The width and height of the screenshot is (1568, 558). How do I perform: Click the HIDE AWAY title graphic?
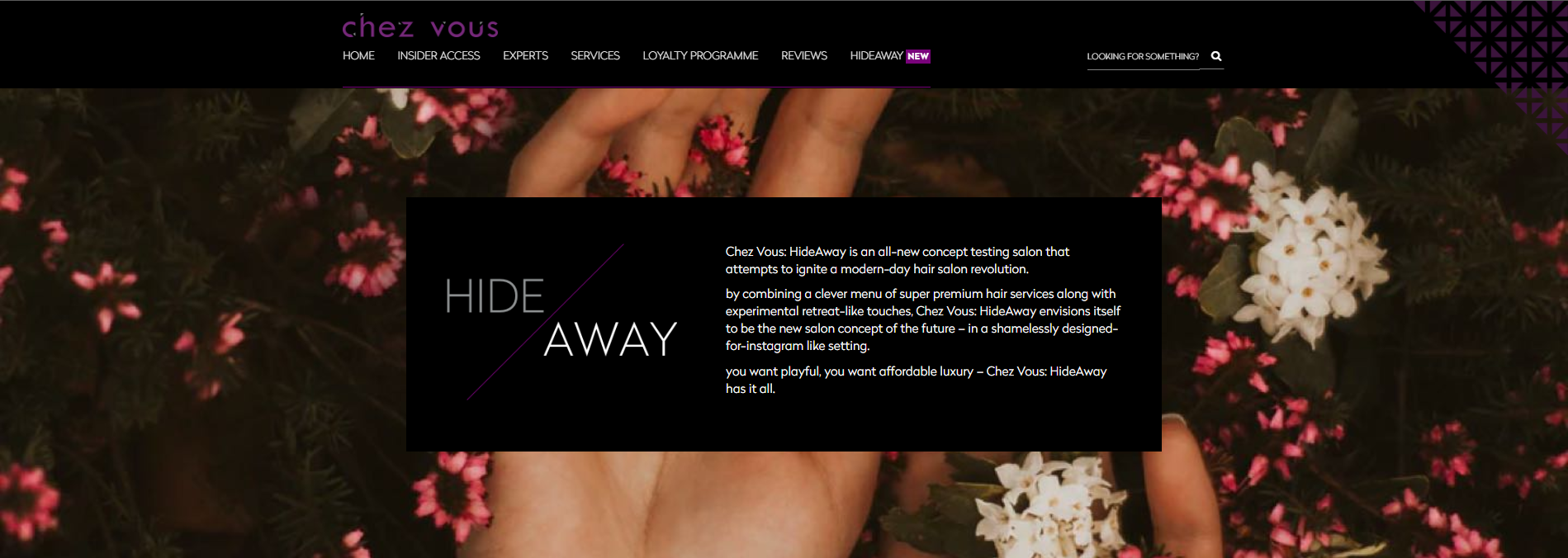[561, 322]
